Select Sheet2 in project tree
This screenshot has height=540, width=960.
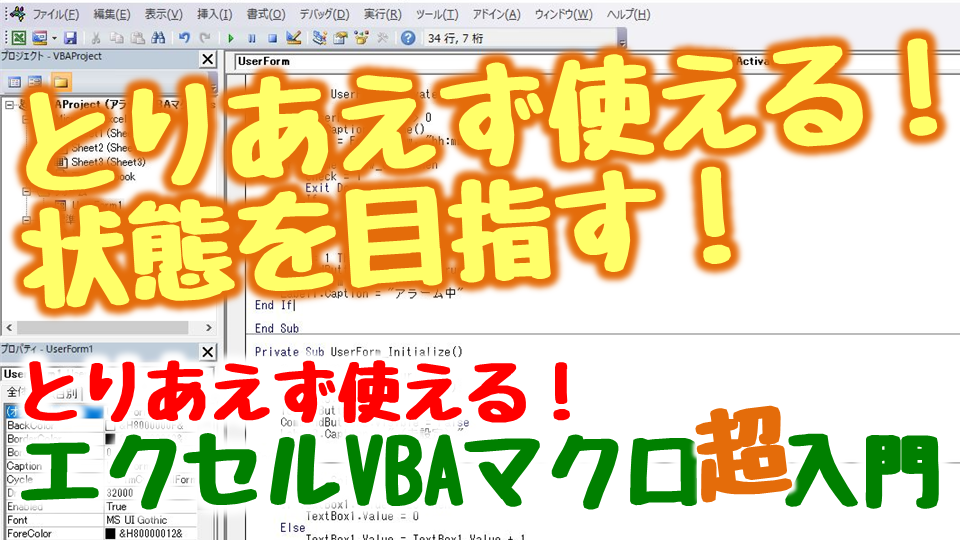[100, 148]
